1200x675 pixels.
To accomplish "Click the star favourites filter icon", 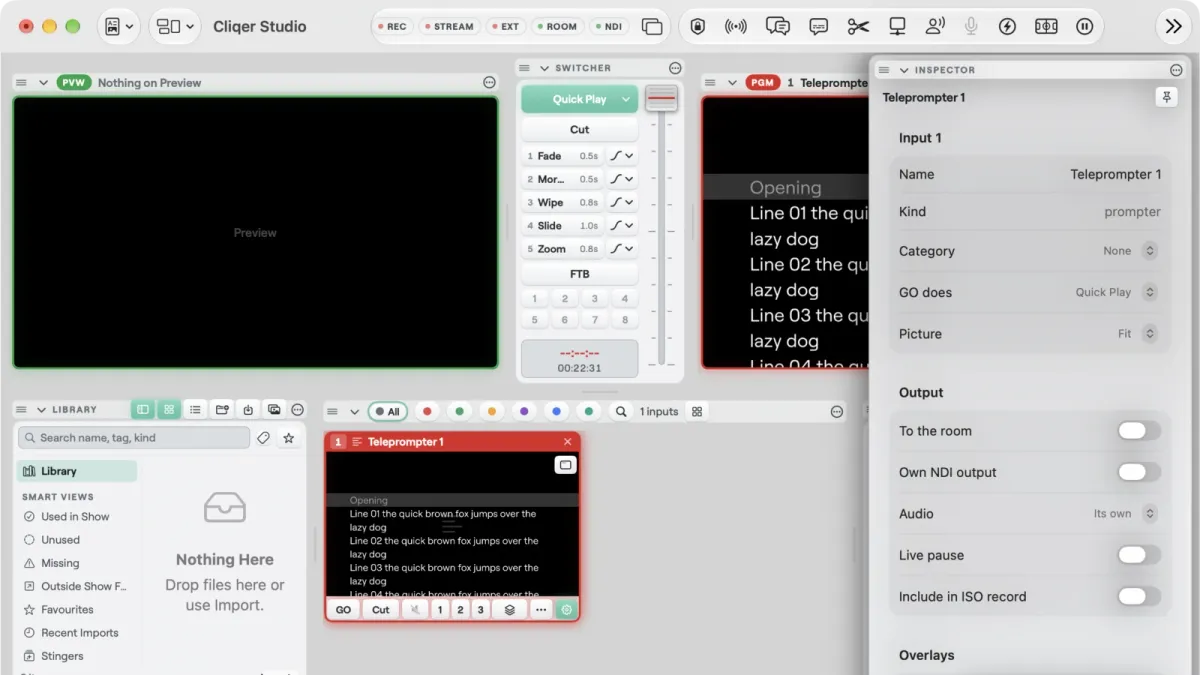I will pos(289,438).
